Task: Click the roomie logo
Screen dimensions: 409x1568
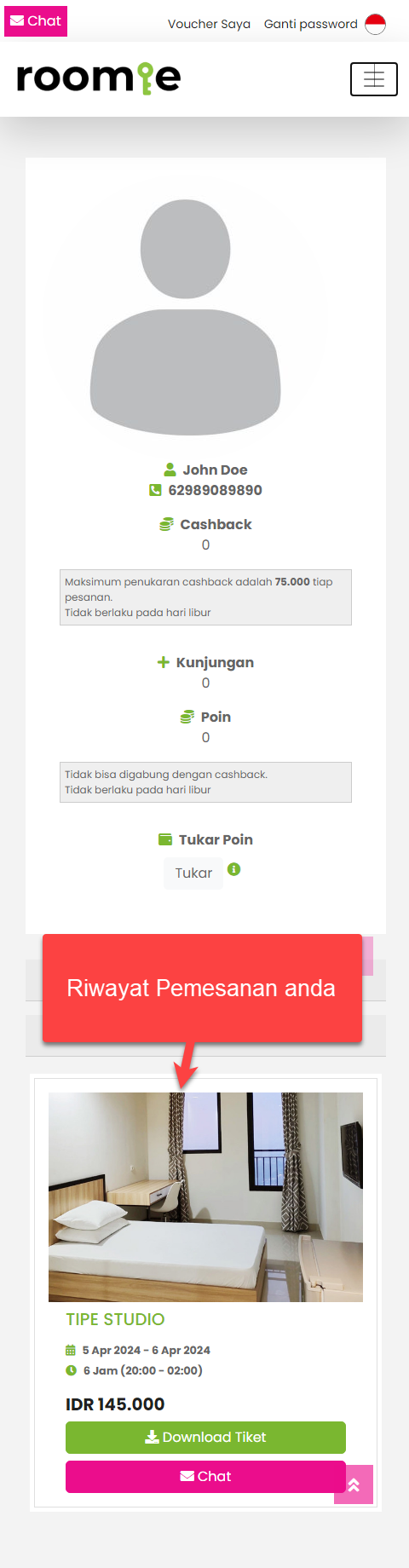Action: point(99,78)
